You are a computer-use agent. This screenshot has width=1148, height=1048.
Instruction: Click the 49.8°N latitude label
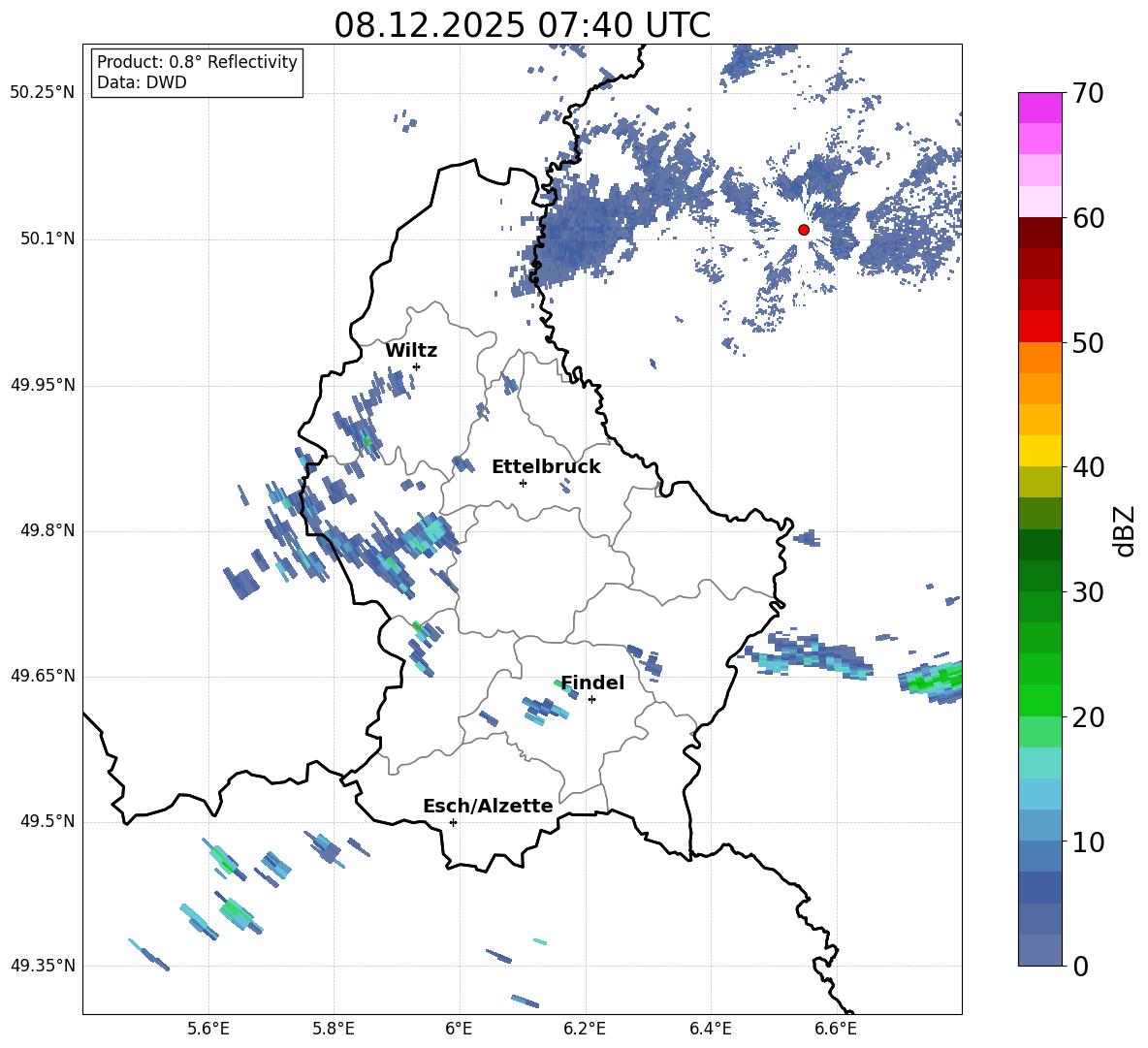point(47,530)
